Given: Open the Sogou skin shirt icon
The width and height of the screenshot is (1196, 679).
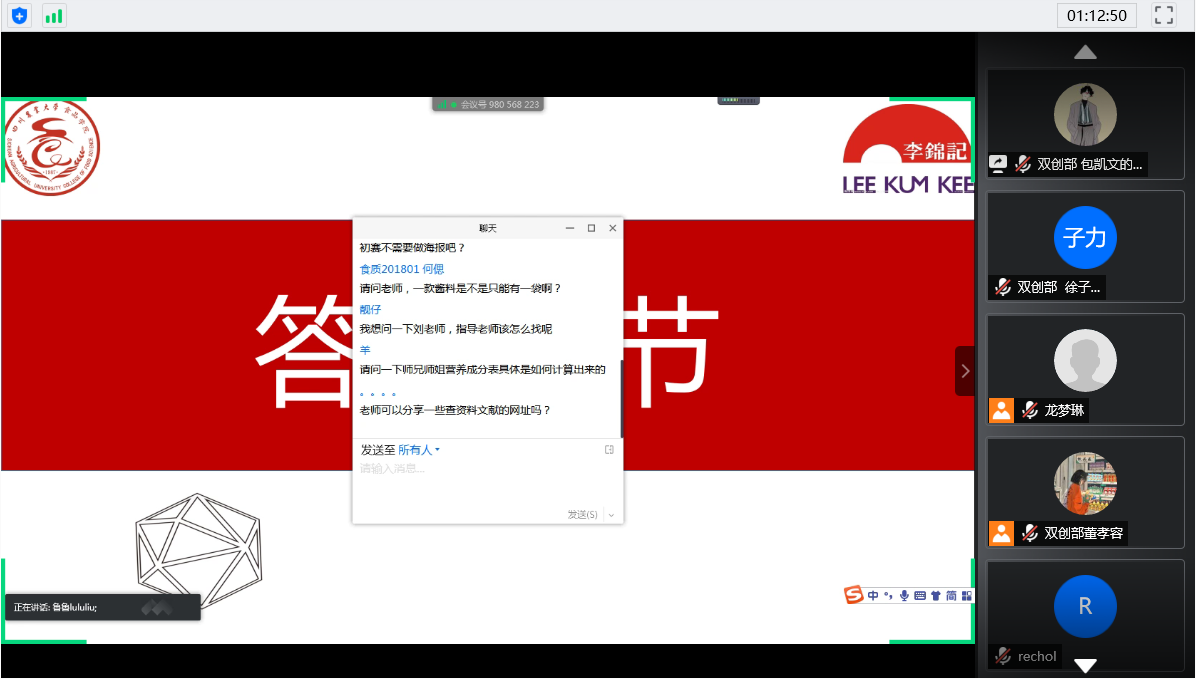Looking at the screenshot, I should click(935, 595).
